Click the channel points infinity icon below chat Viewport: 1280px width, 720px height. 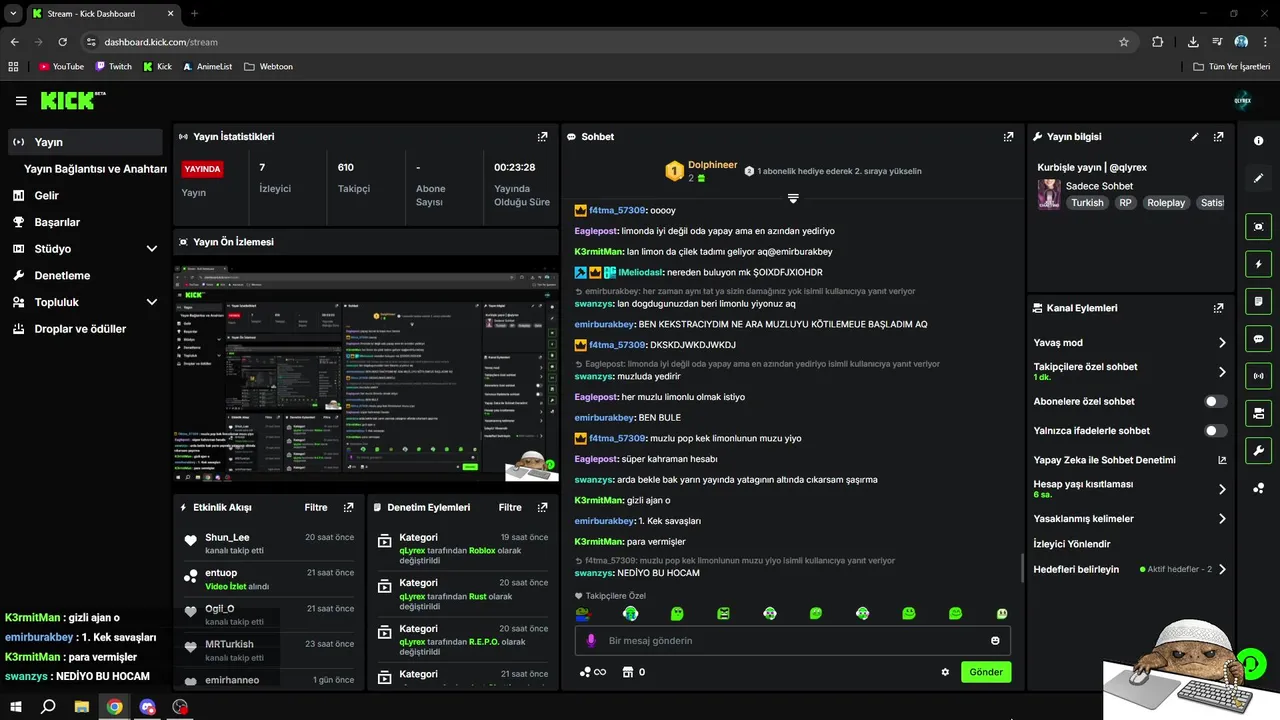tap(592, 672)
